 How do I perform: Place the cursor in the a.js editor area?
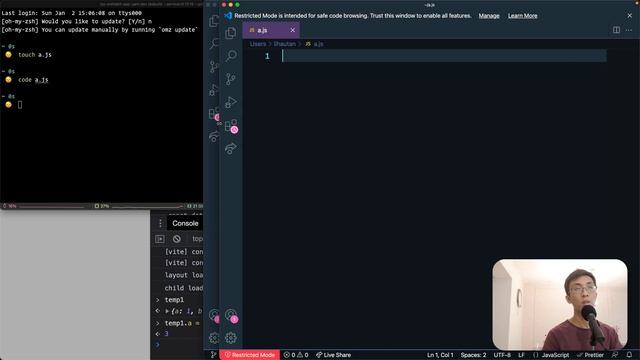pyautogui.click(x=444, y=56)
